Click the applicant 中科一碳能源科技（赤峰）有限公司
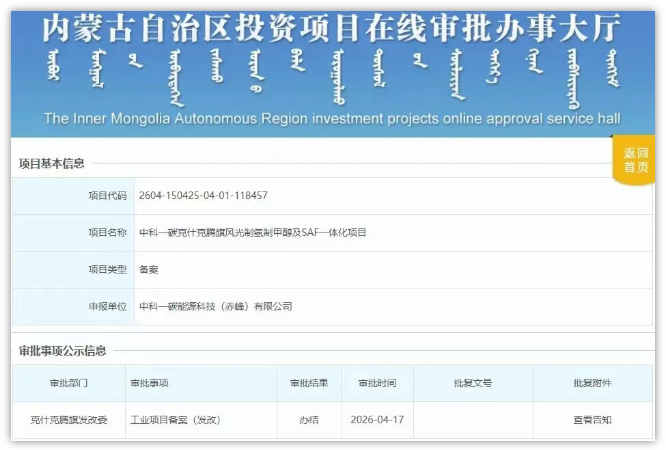 pos(215,306)
